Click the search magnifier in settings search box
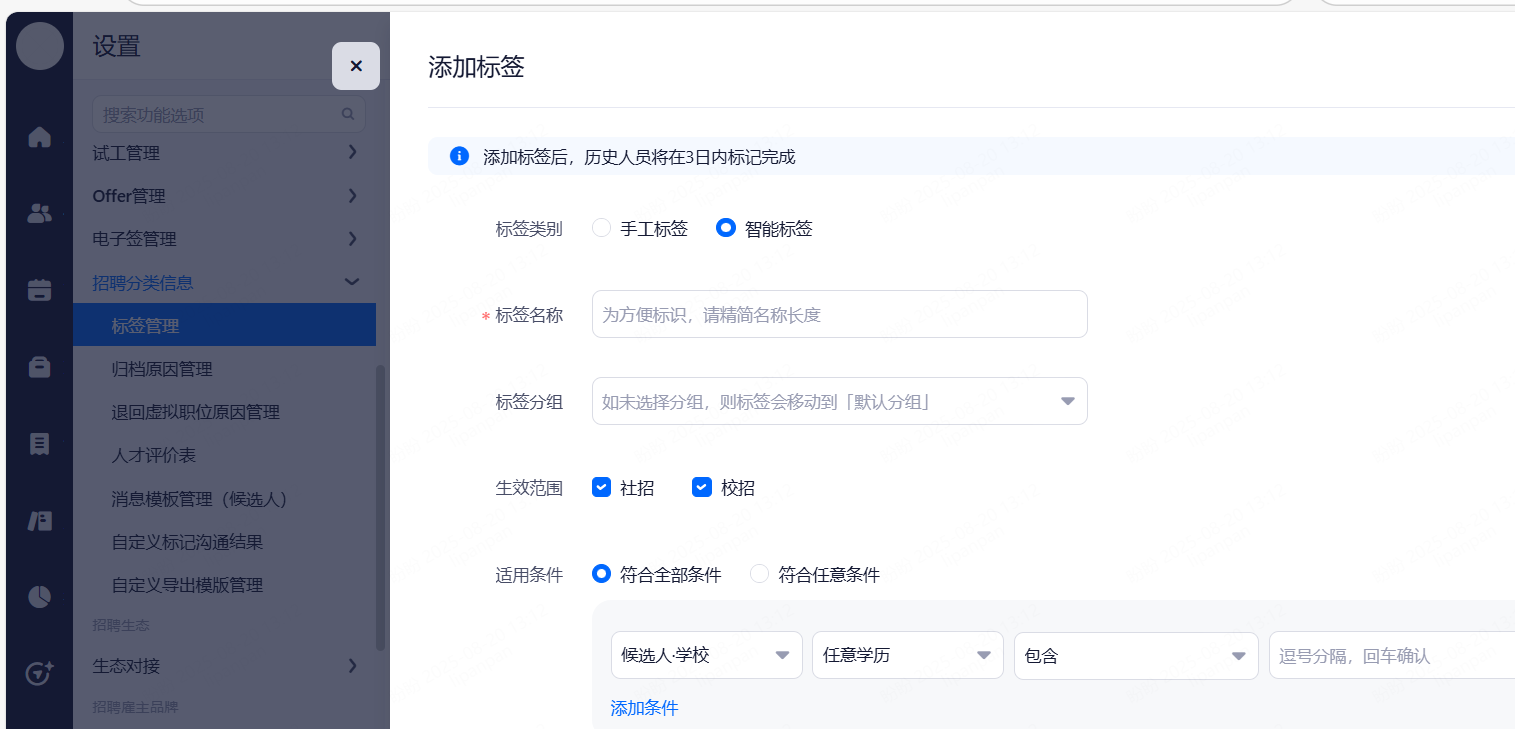 pos(348,115)
